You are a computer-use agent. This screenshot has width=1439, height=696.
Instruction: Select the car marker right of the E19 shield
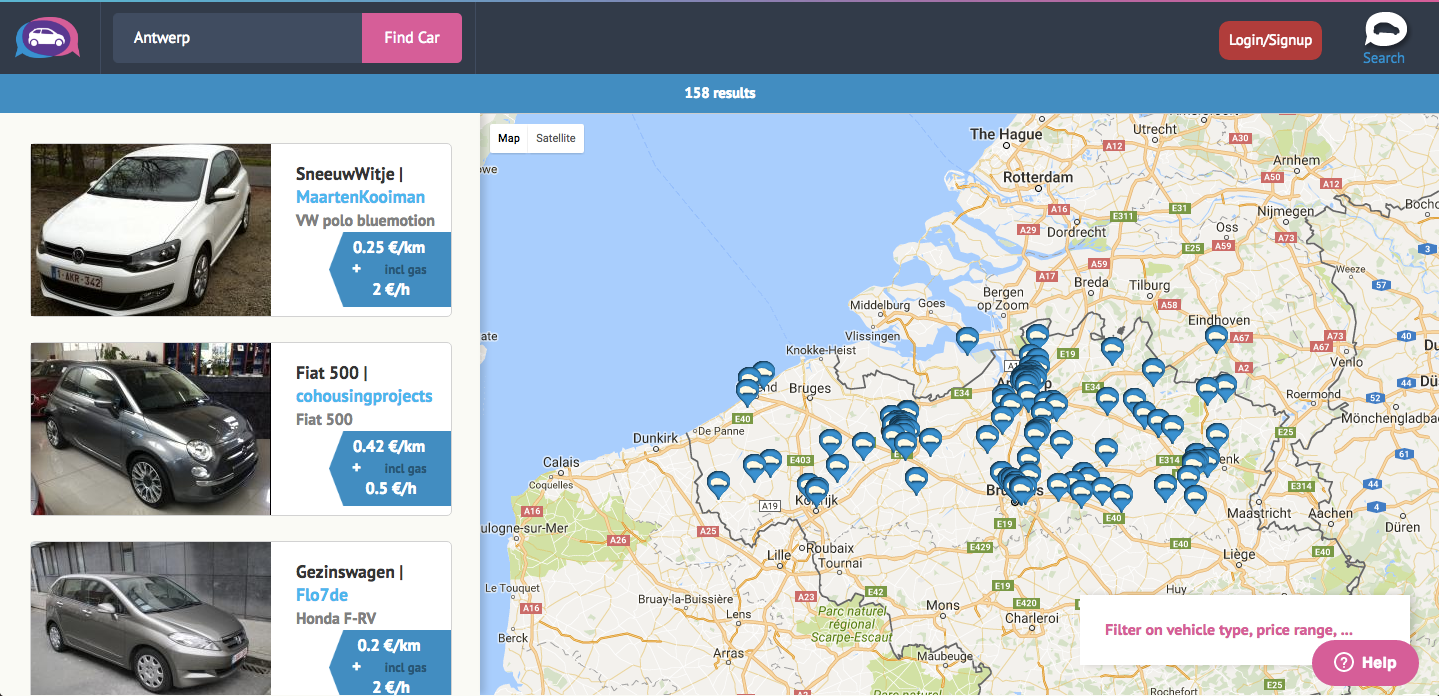[1112, 350]
